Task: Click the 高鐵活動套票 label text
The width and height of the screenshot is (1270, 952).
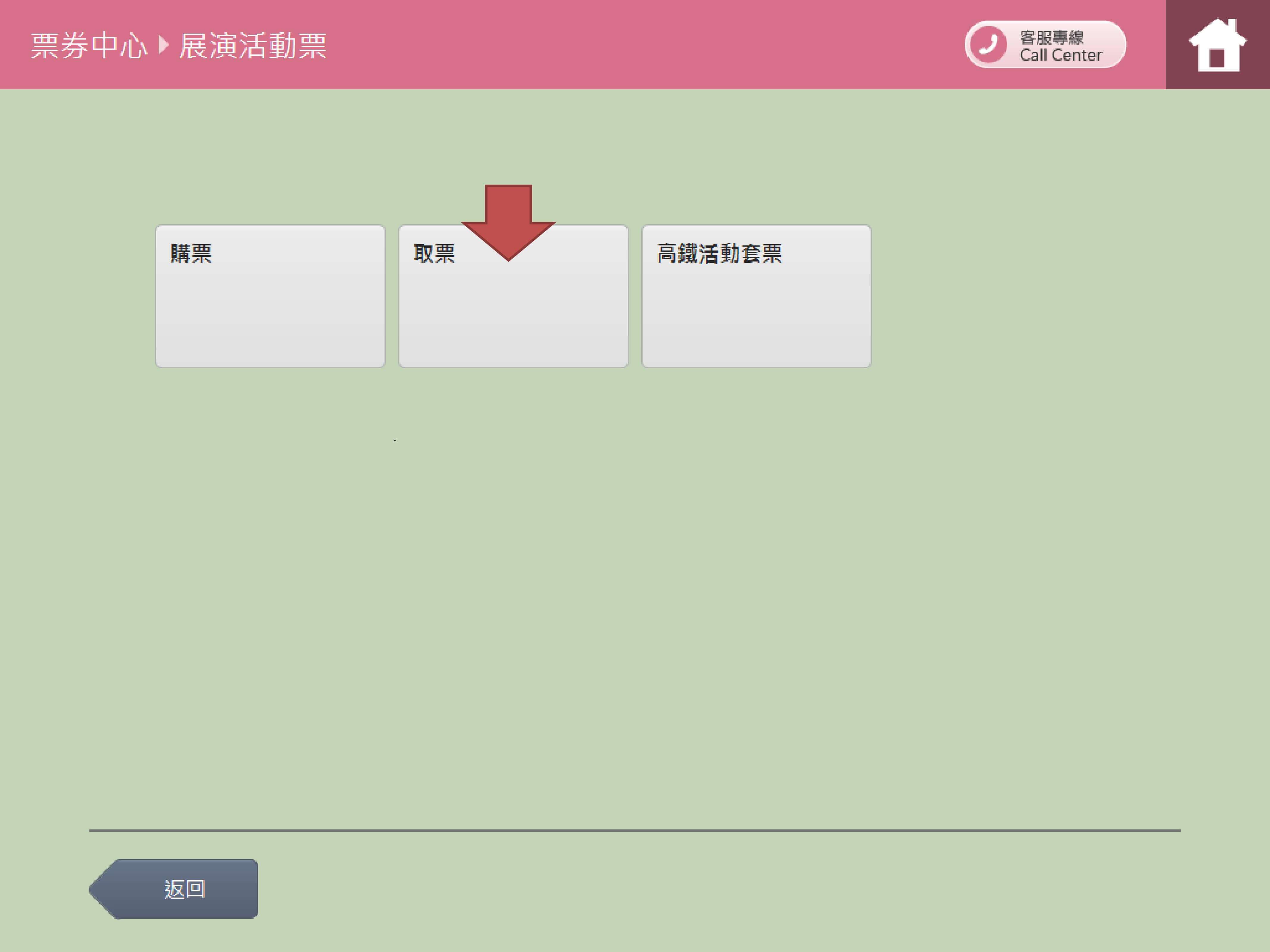Action: point(719,253)
